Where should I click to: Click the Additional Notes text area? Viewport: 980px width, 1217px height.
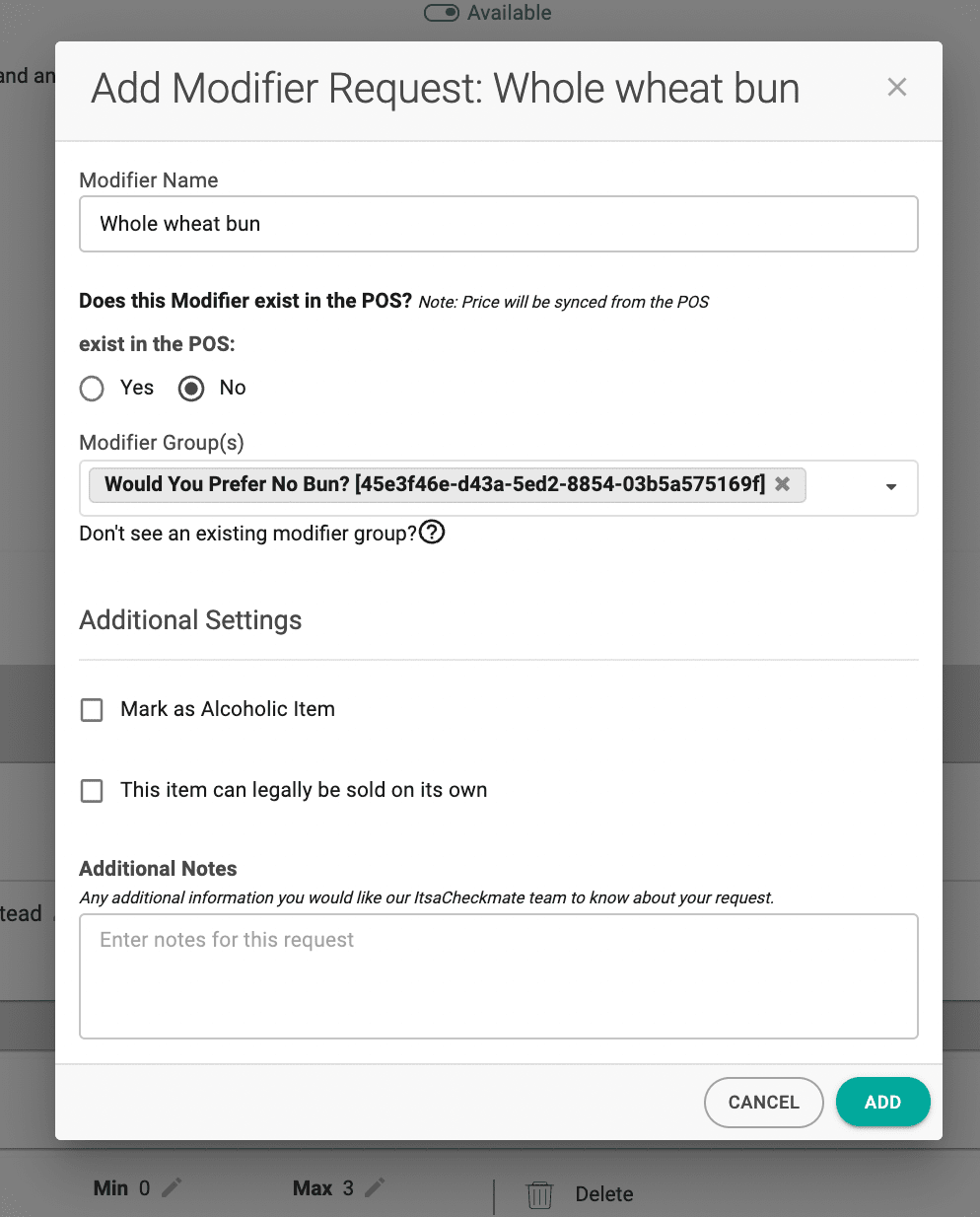click(x=498, y=976)
